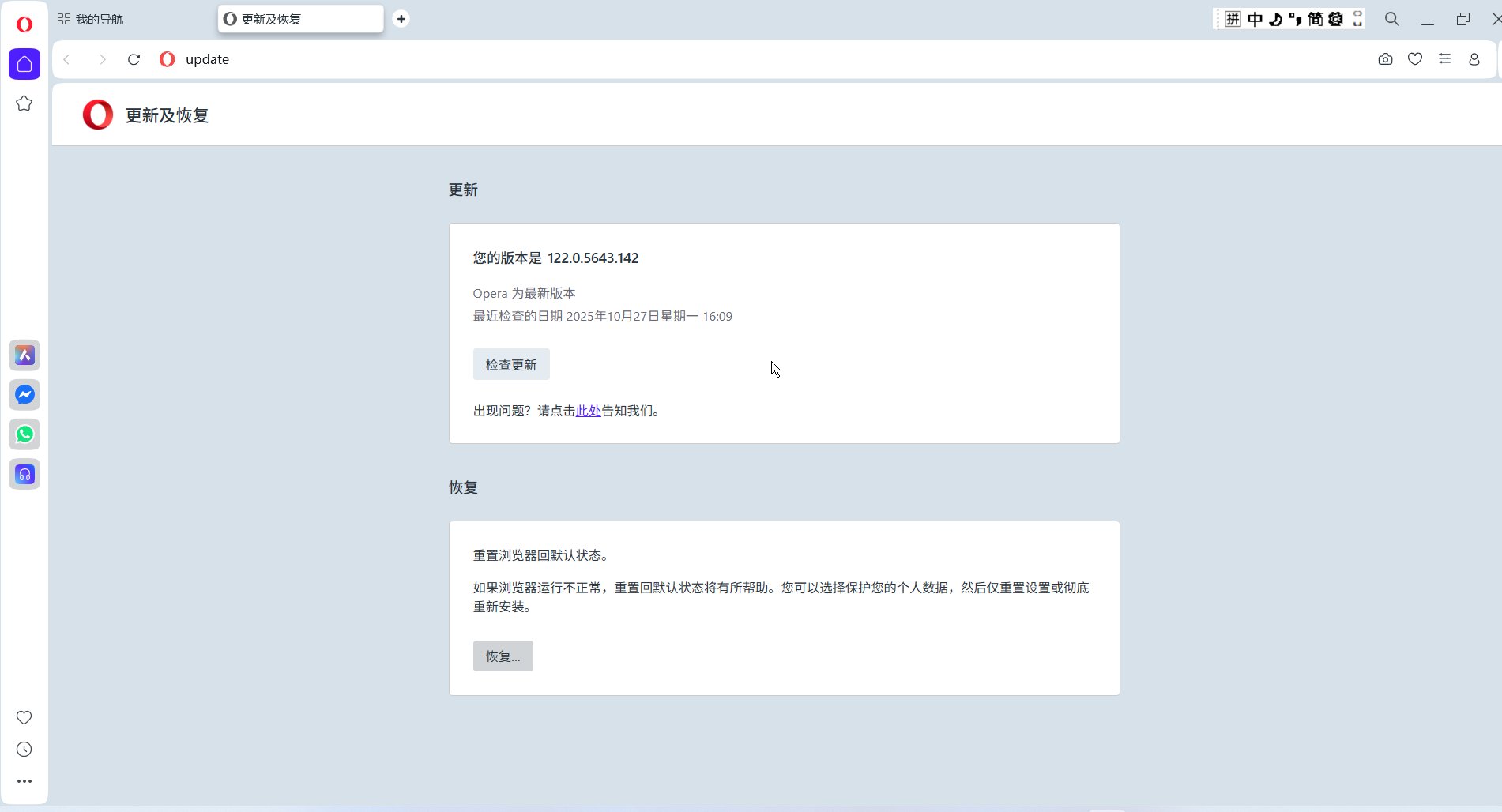Take a snapshot with the camera icon
This screenshot has height=812, width=1502.
pyautogui.click(x=1385, y=58)
